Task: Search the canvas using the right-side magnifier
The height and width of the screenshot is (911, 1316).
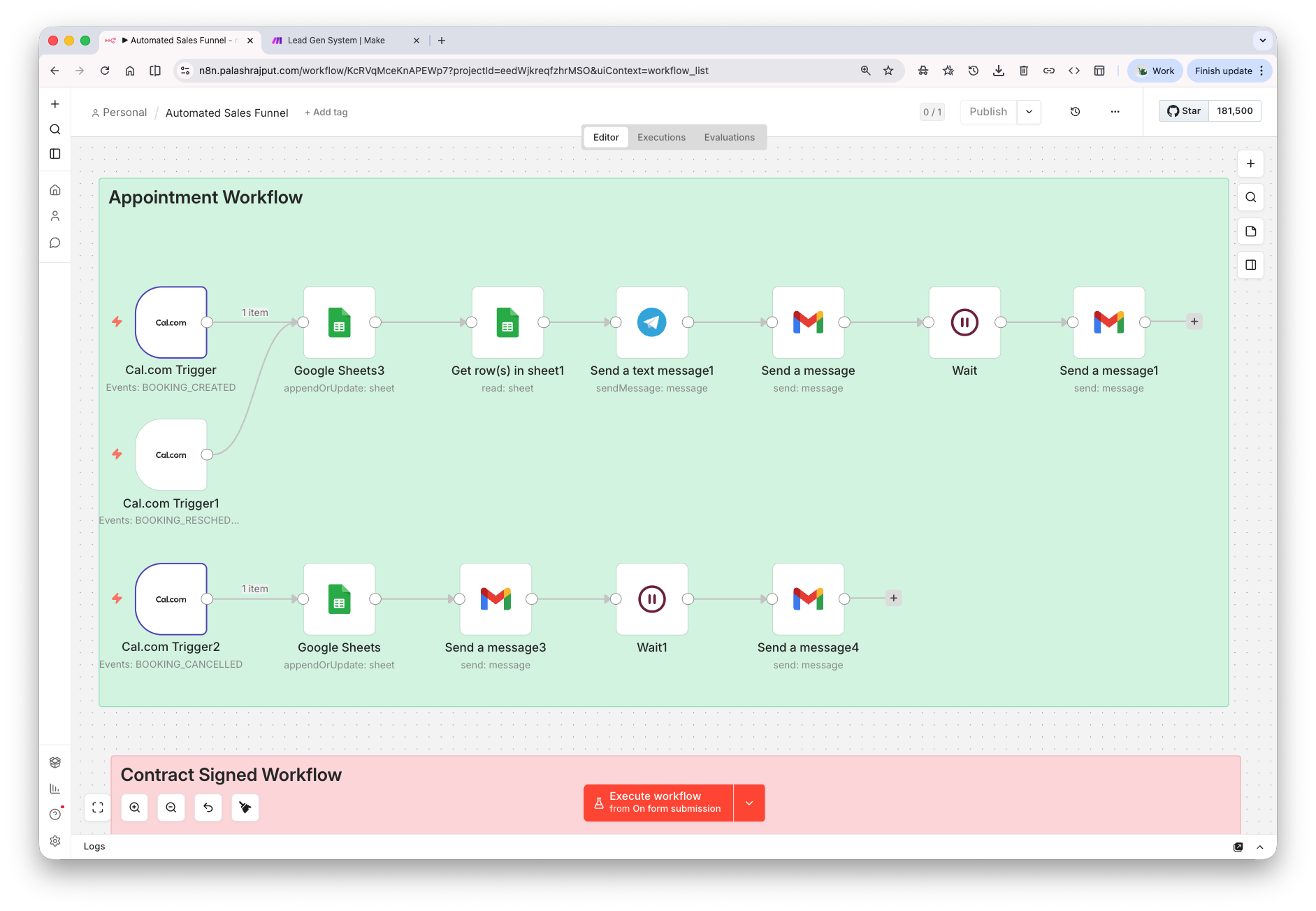Action: [1250, 197]
